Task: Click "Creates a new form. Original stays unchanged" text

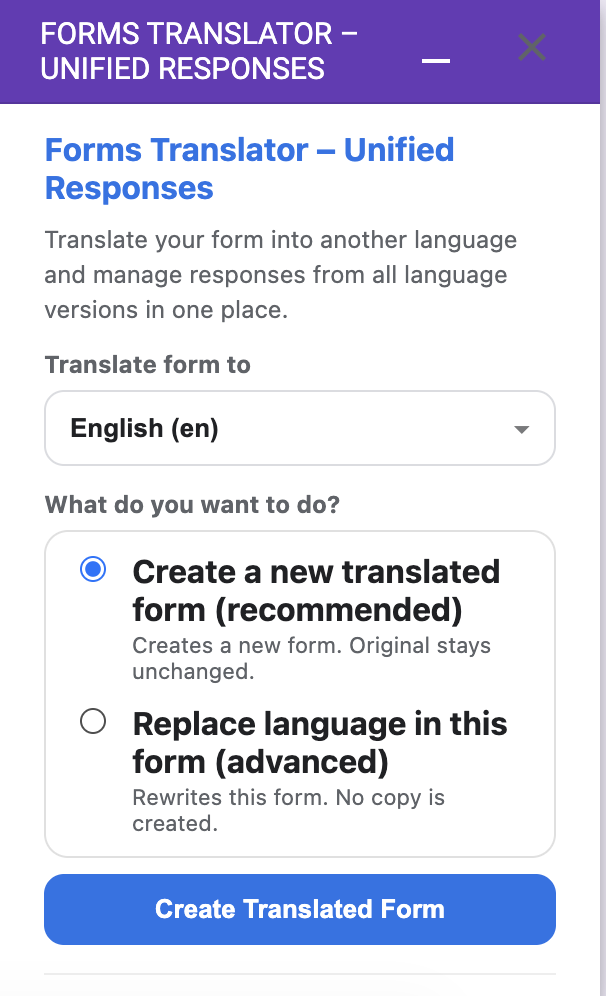Action: [311, 658]
